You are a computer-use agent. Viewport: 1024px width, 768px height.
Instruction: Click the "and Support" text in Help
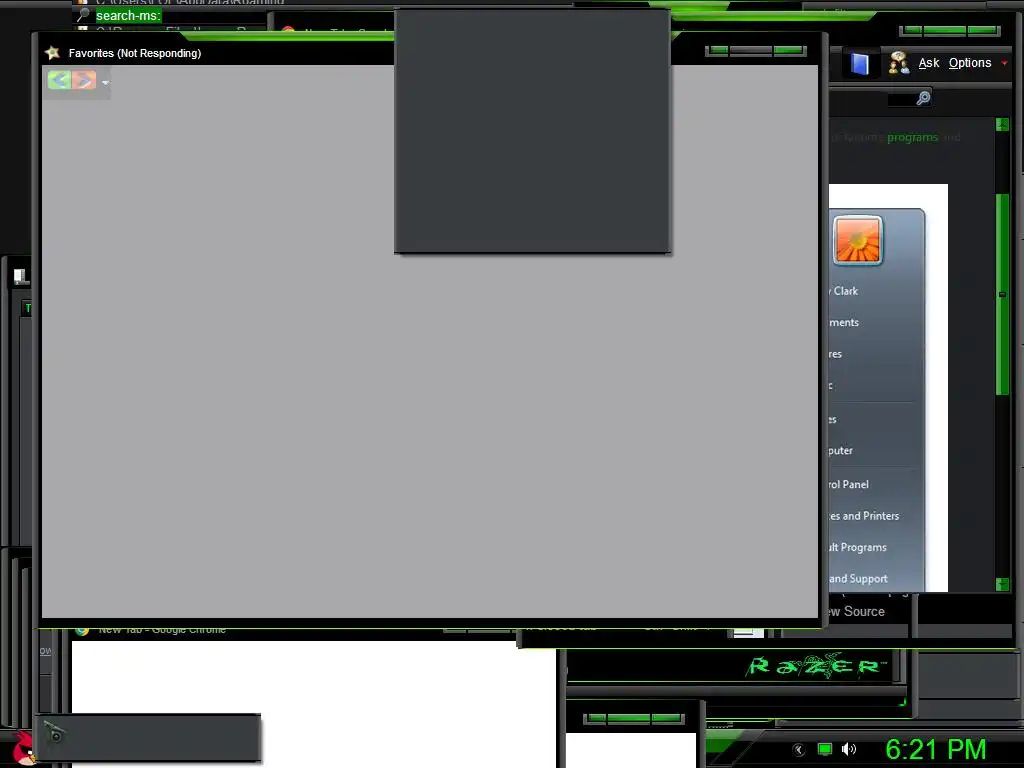pos(858,579)
